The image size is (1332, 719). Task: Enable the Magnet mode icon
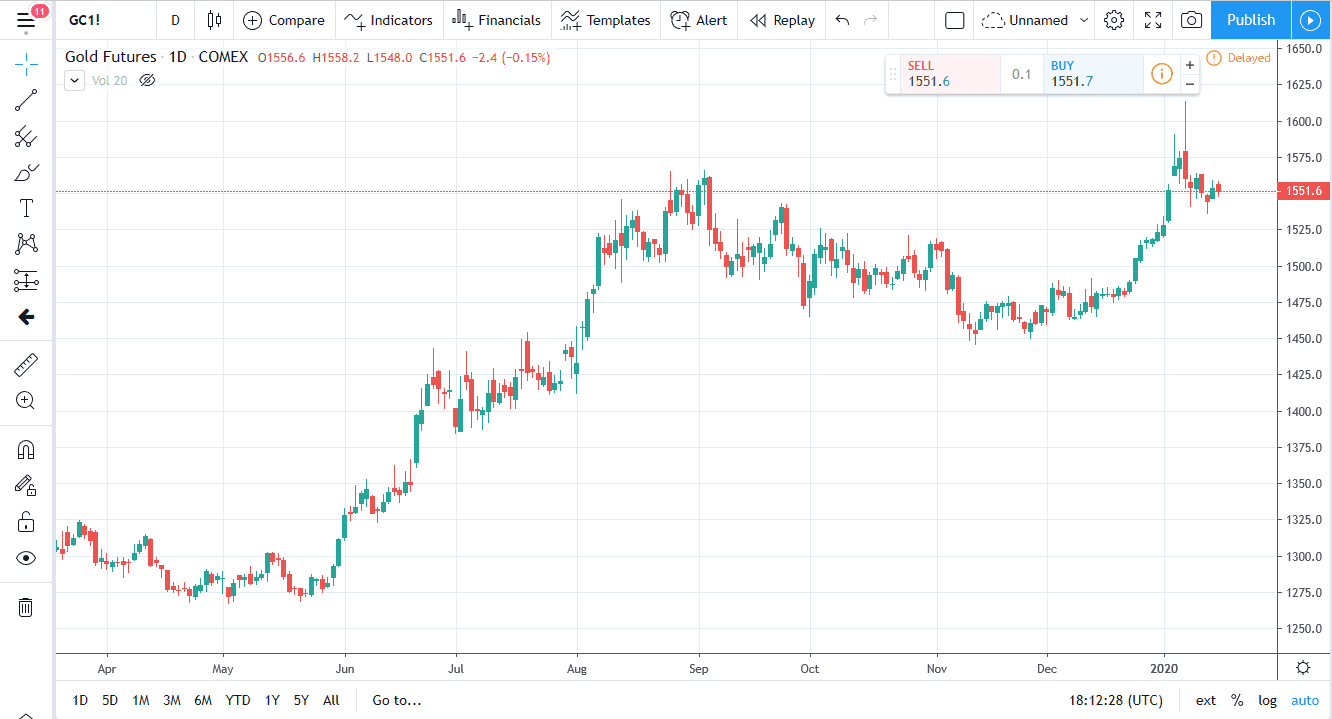click(25, 449)
